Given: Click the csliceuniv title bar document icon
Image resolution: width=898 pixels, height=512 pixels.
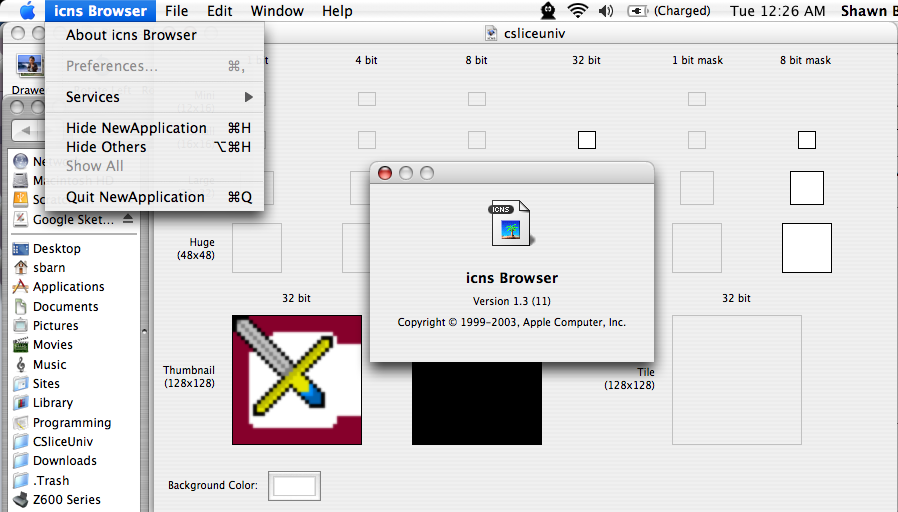Looking at the screenshot, I should 491,33.
